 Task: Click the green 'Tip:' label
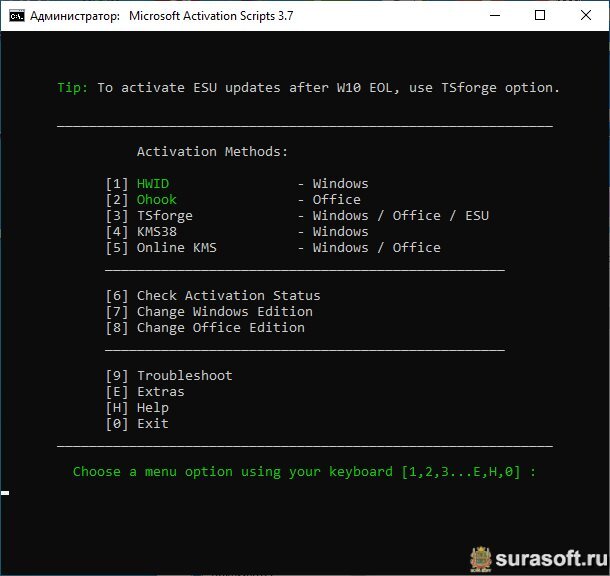(x=73, y=88)
